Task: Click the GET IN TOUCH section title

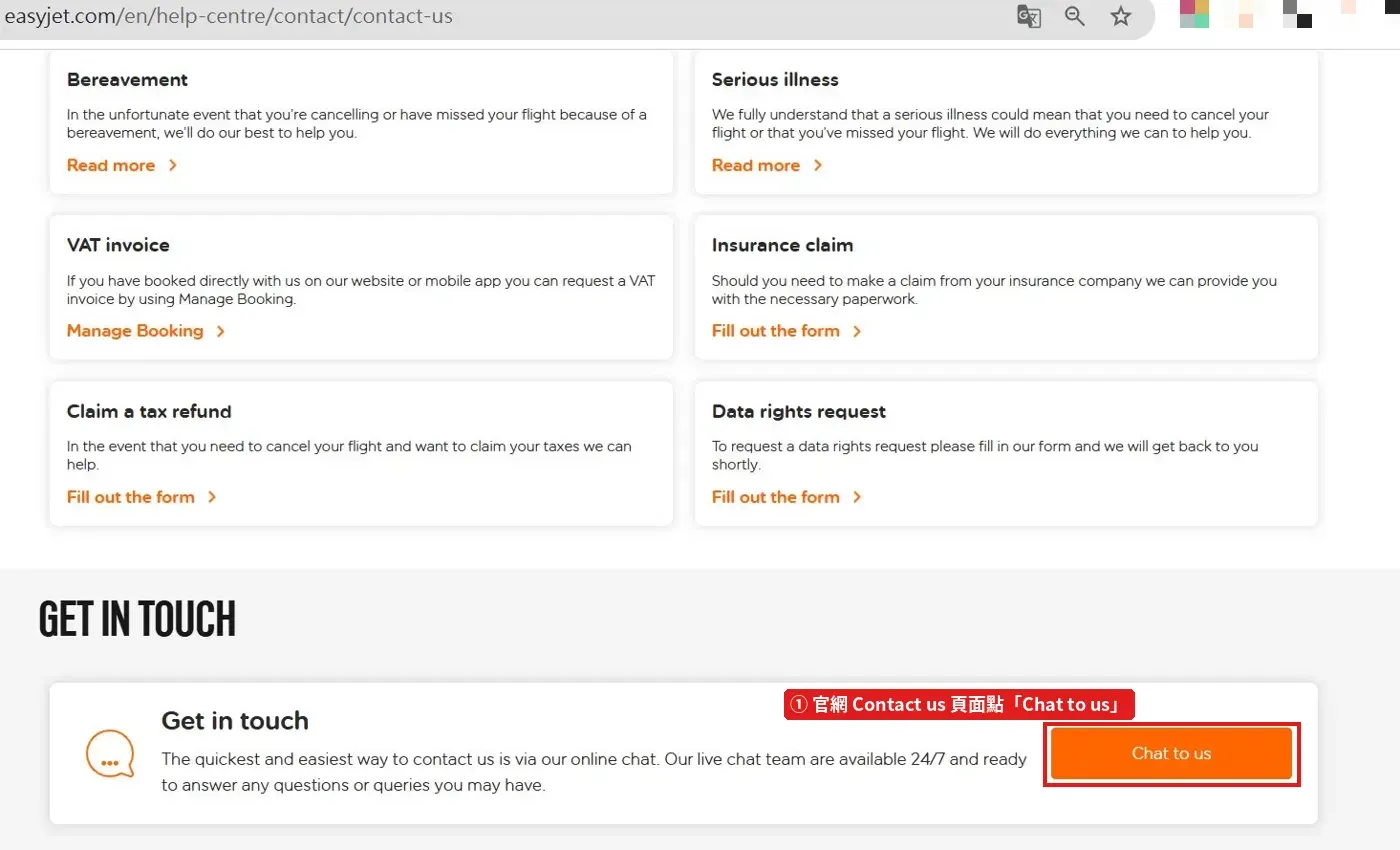Action: pos(137,620)
